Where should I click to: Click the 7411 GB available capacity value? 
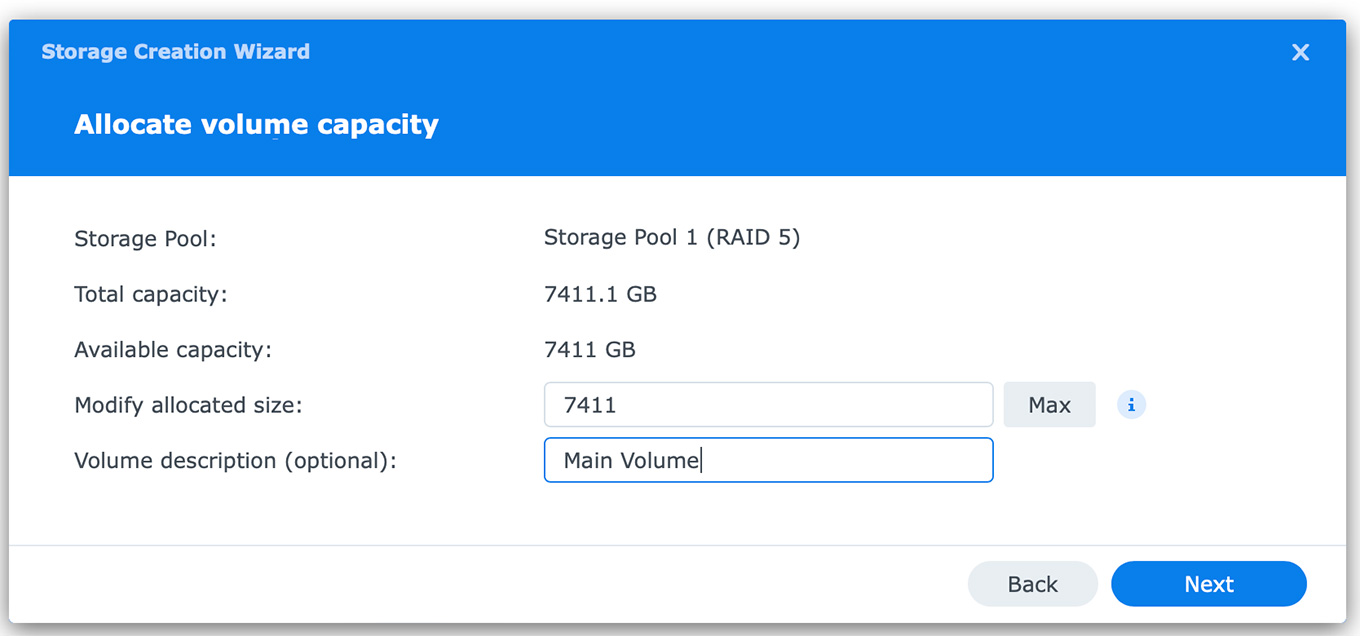click(589, 350)
